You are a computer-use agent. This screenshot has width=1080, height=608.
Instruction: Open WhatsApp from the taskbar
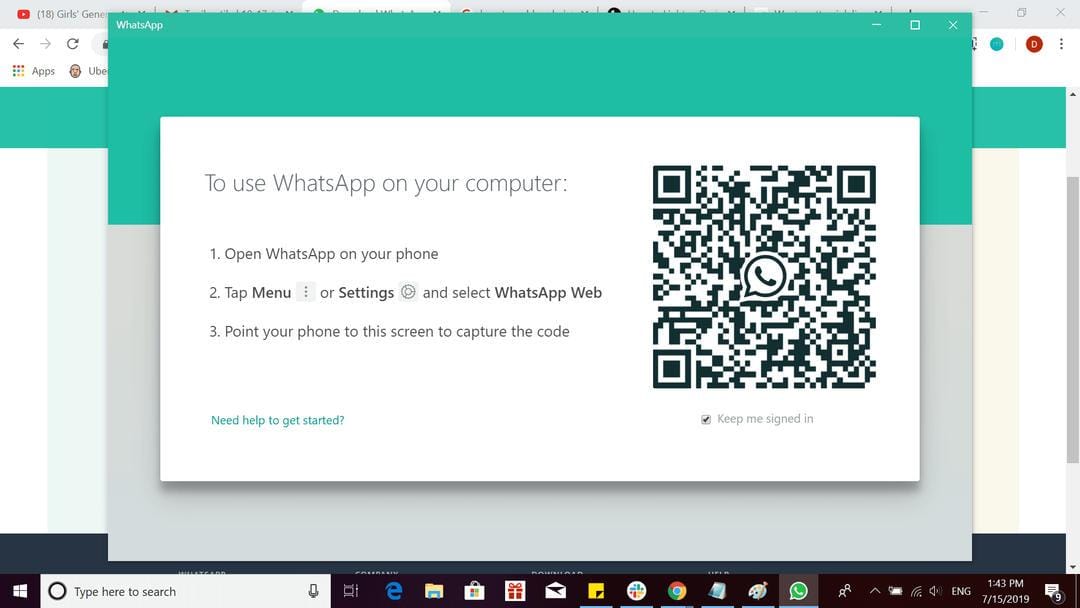[x=798, y=591]
